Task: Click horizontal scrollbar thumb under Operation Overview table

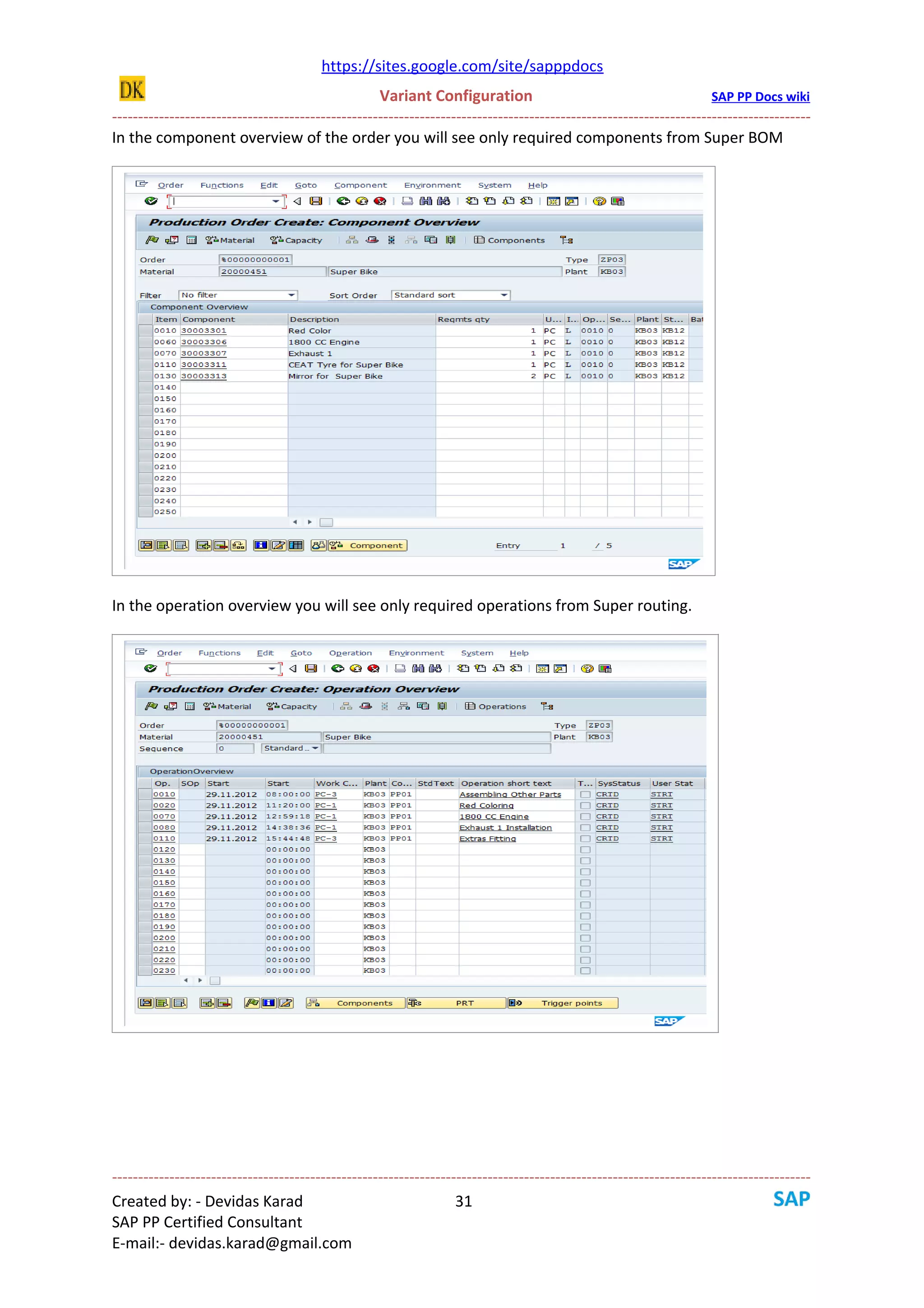Action: click(x=215, y=980)
